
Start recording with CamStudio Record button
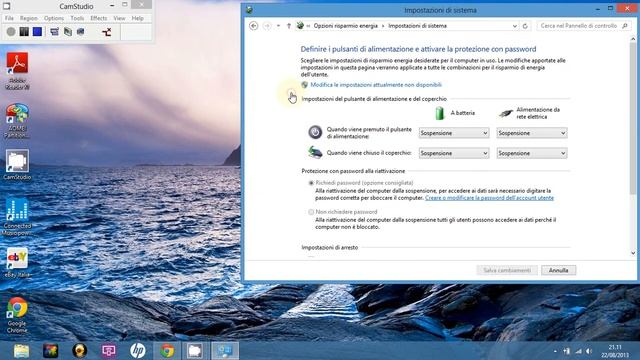(x=11, y=31)
